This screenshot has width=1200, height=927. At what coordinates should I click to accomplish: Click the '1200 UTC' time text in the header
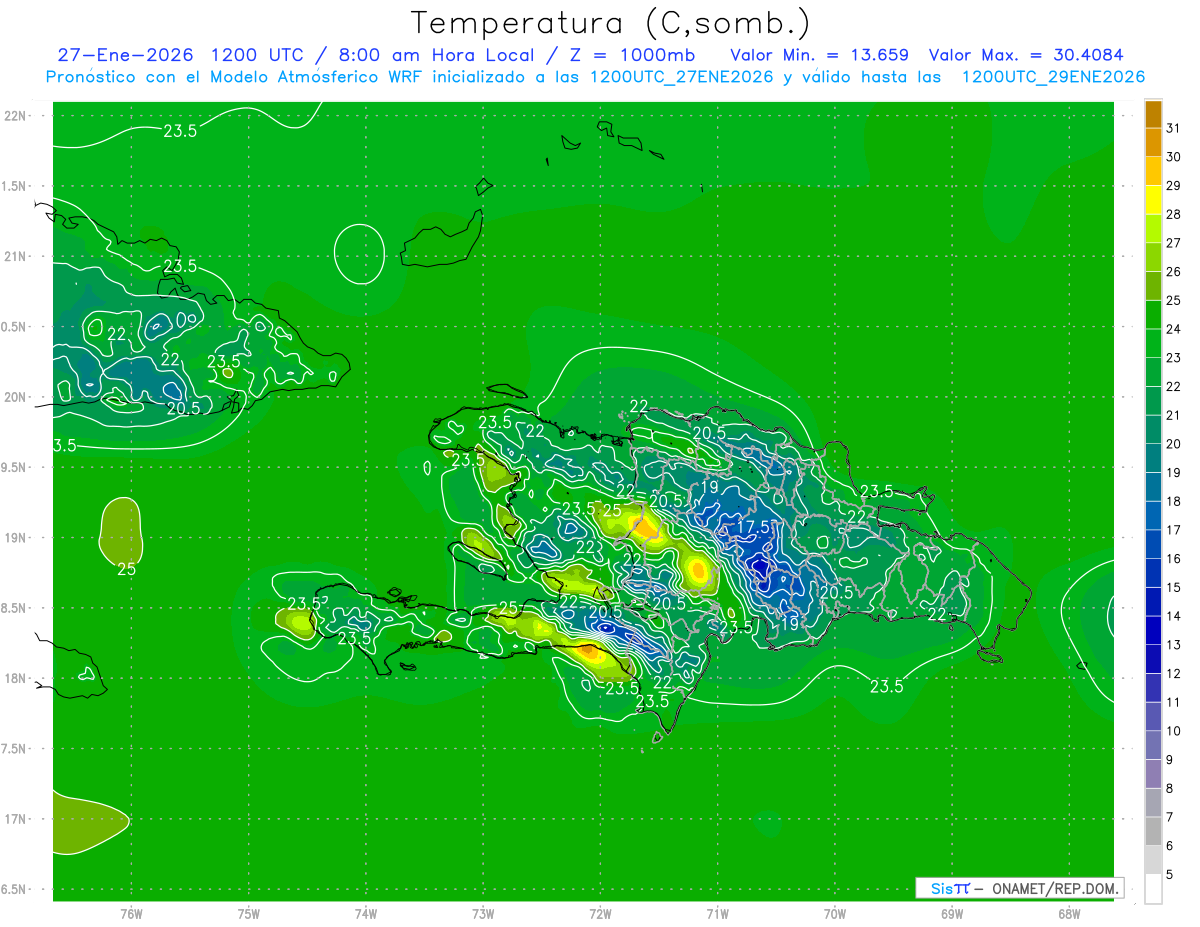(x=258, y=55)
